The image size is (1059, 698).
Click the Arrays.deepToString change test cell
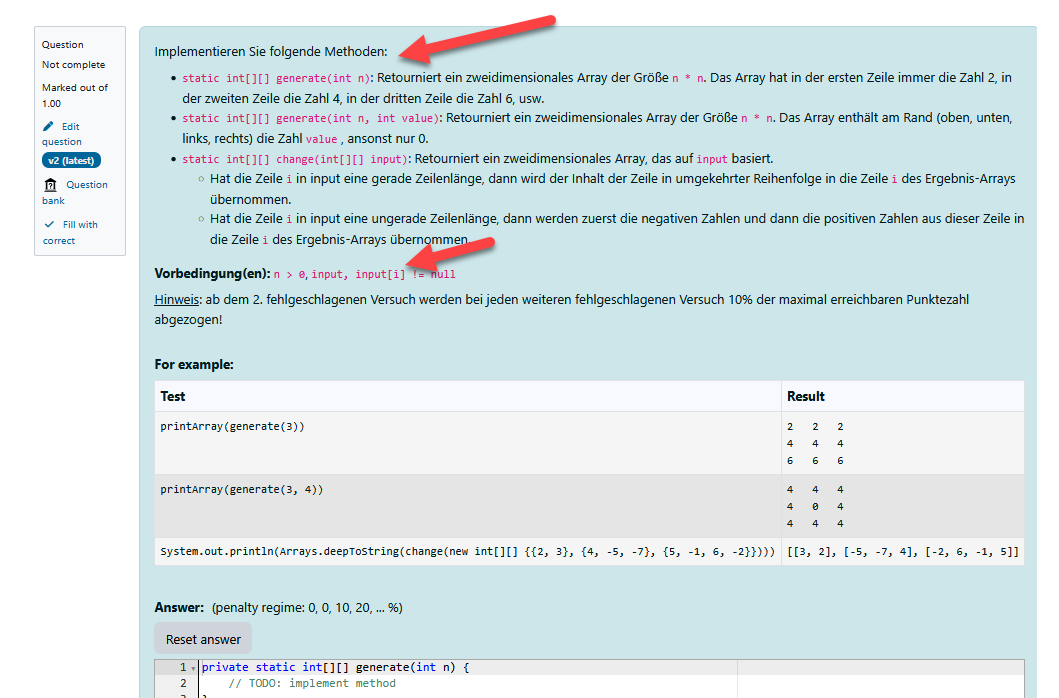467,552
